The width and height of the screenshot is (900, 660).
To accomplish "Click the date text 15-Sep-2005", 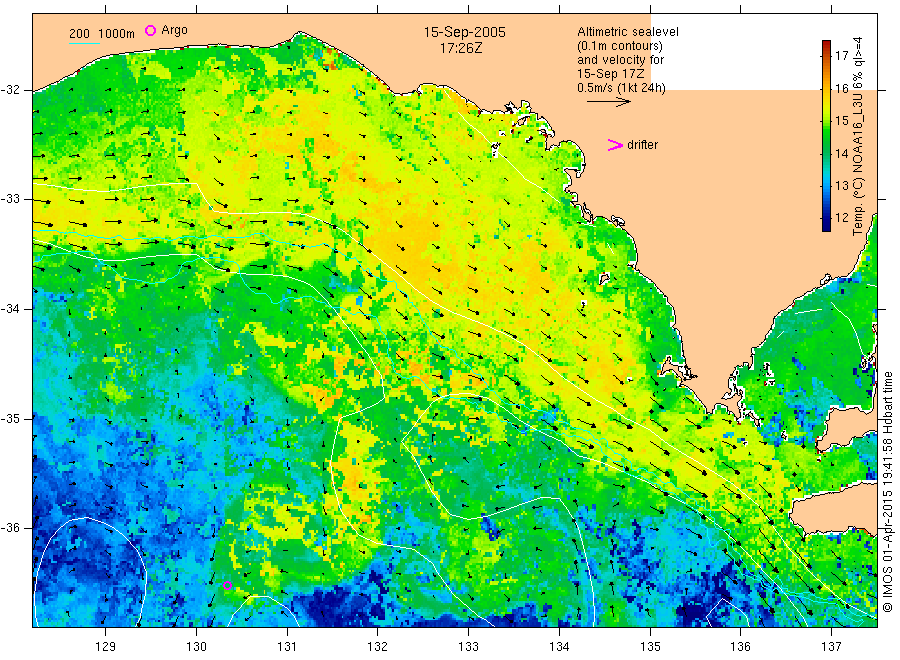I will (464, 32).
